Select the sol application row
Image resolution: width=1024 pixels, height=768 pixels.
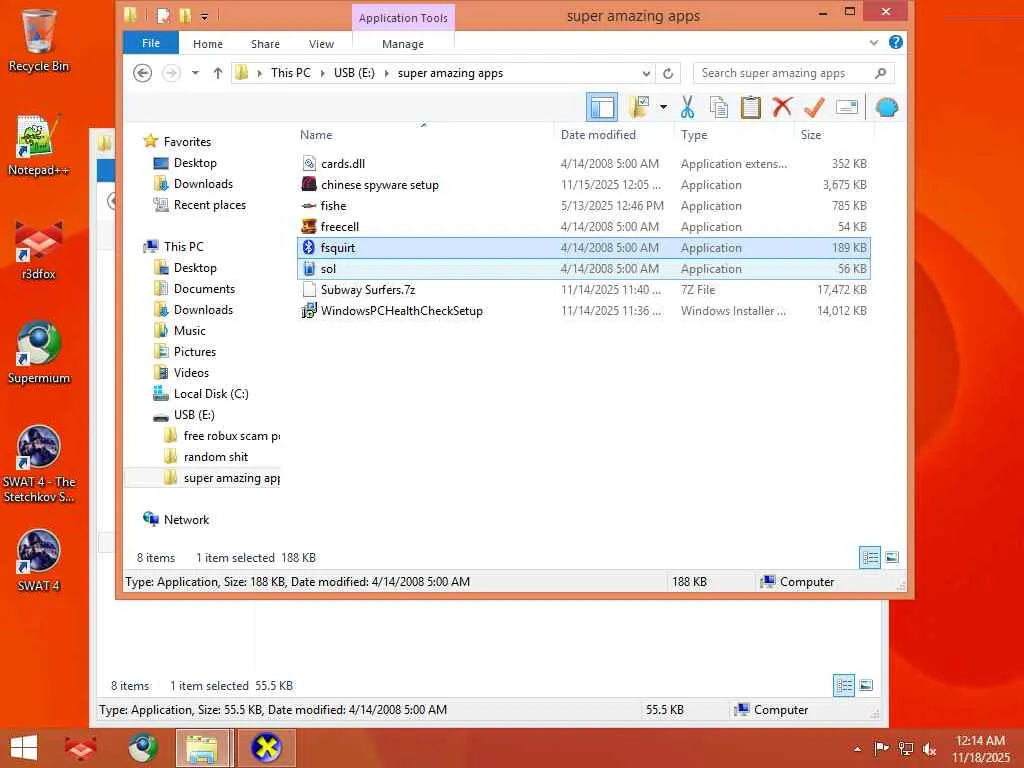click(x=583, y=268)
